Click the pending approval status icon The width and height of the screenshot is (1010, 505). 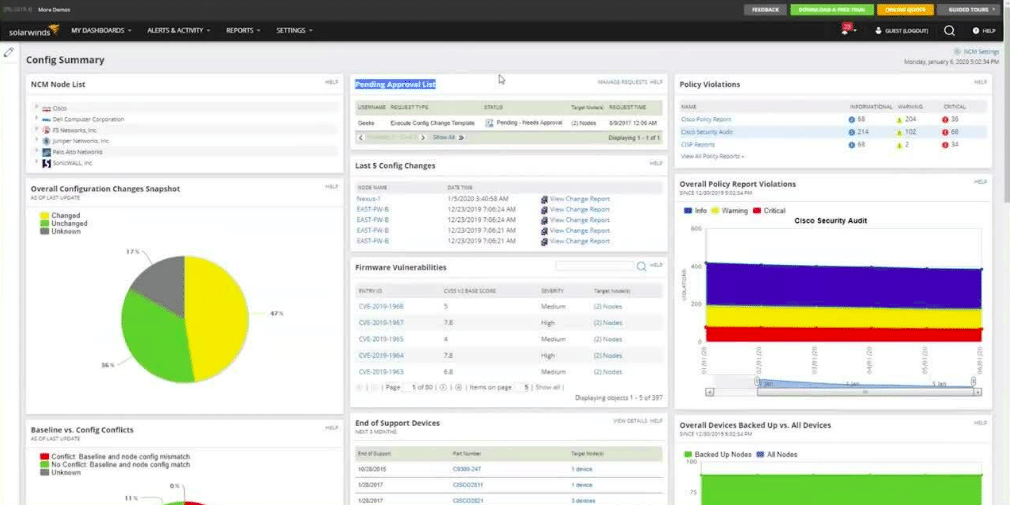tap(489, 122)
